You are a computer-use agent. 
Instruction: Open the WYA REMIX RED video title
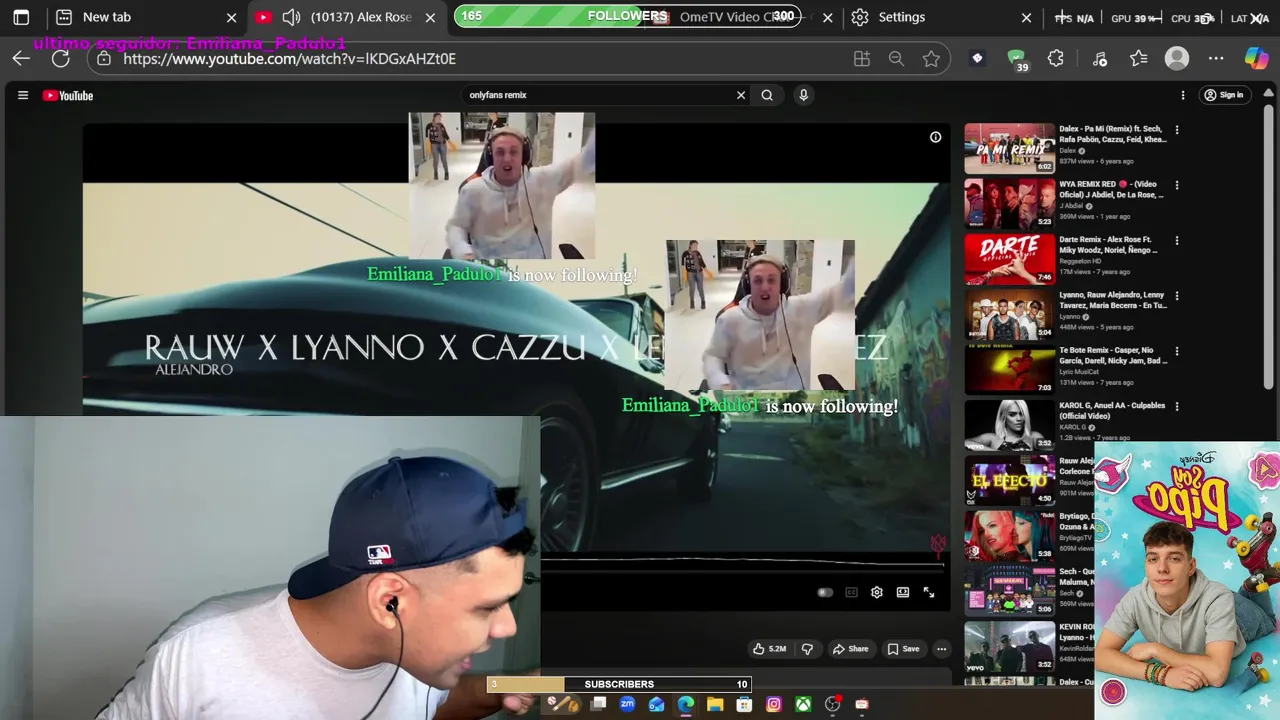click(1112, 190)
